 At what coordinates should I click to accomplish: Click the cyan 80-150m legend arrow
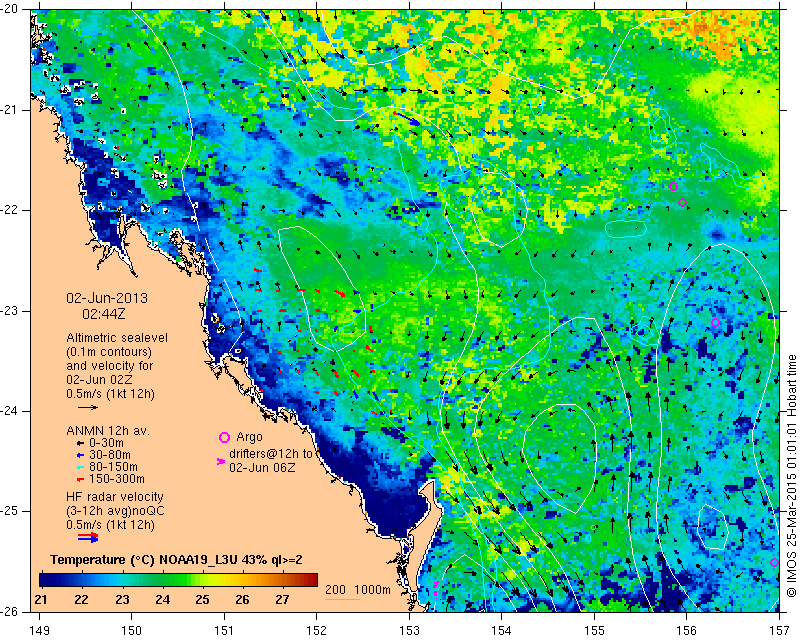point(80,467)
